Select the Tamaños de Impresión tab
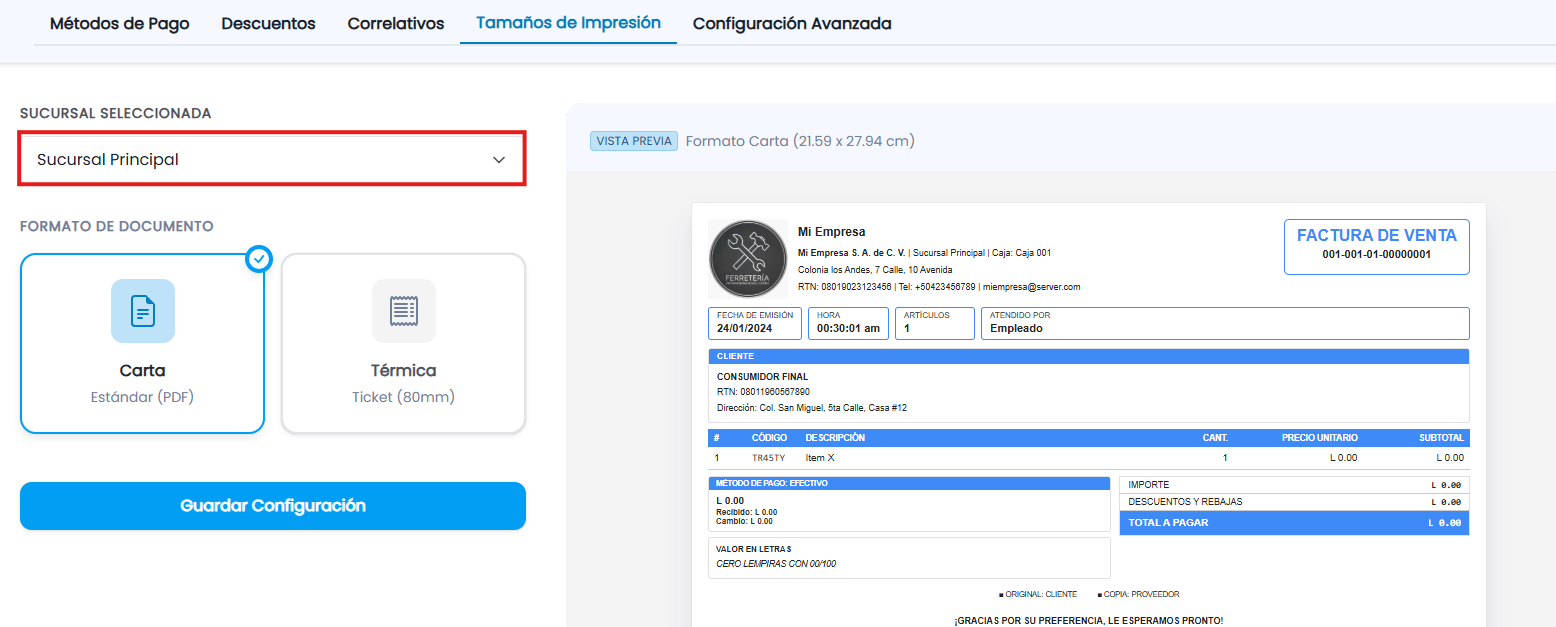The height and width of the screenshot is (627, 1556). (568, 22)
